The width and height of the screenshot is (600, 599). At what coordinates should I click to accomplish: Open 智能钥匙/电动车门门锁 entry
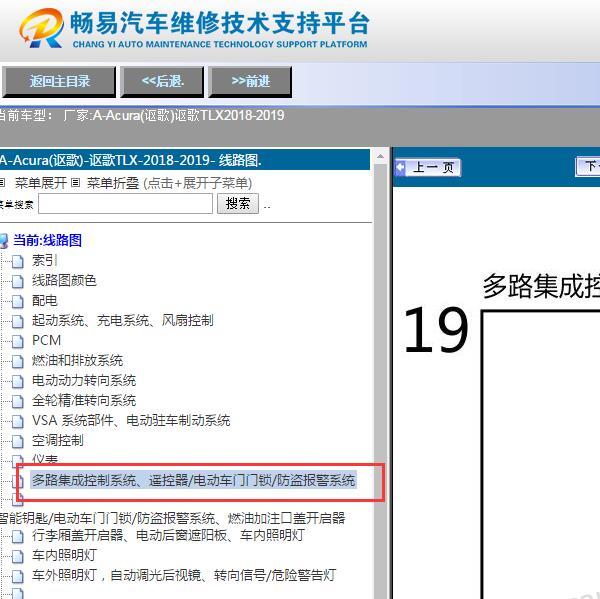(x=172, y=518)
